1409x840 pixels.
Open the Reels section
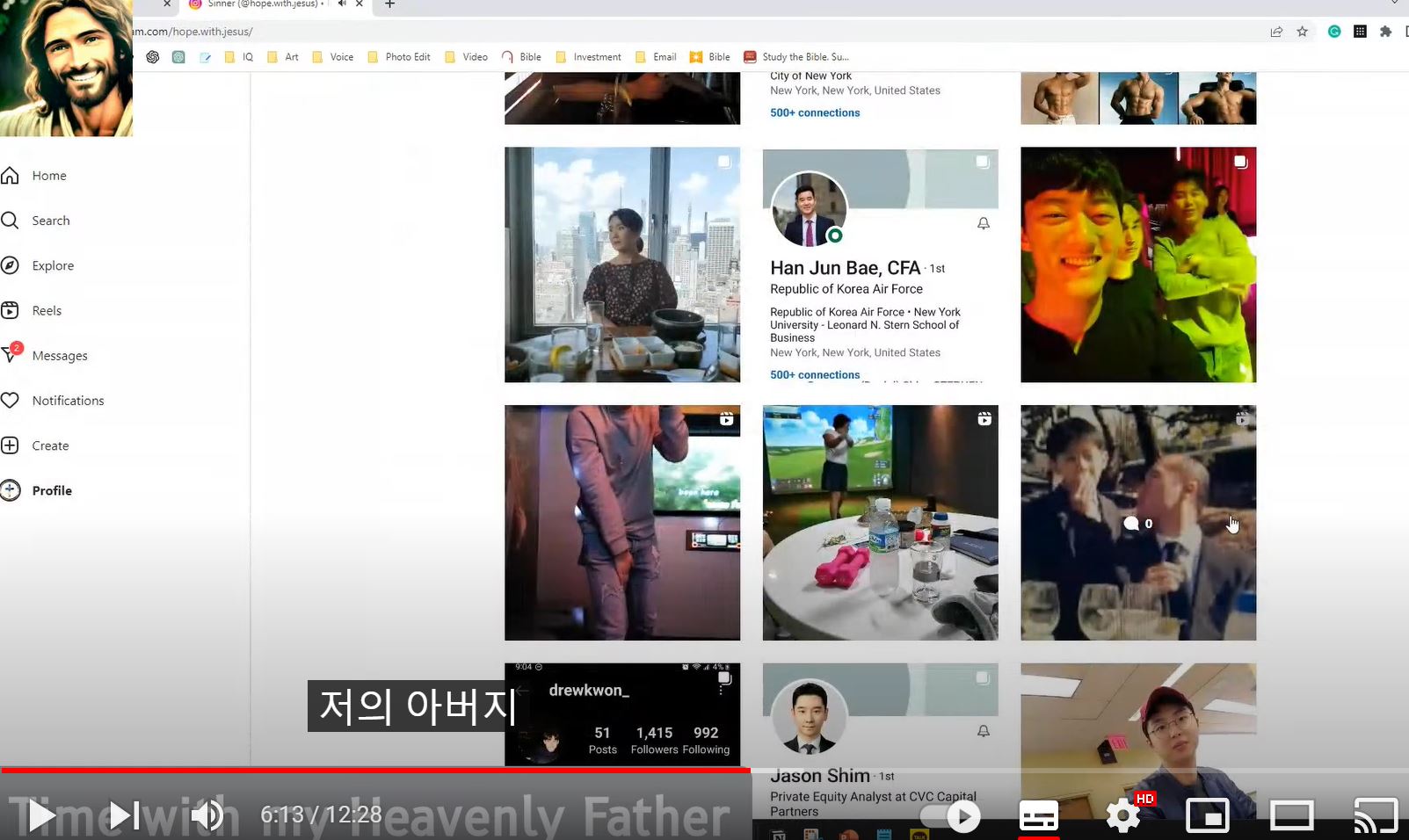47,310
